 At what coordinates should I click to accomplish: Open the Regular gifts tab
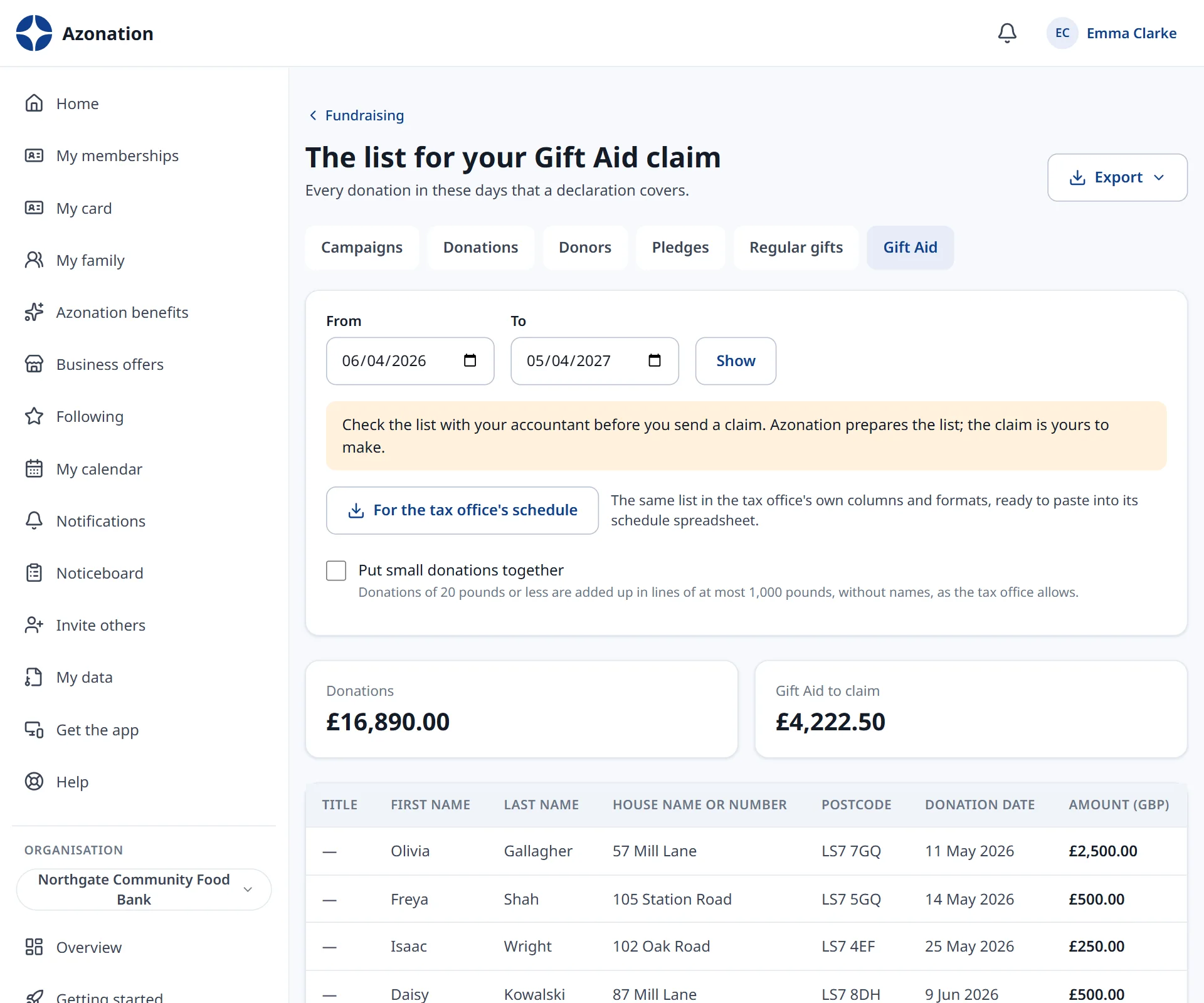[x=796, y=248]
